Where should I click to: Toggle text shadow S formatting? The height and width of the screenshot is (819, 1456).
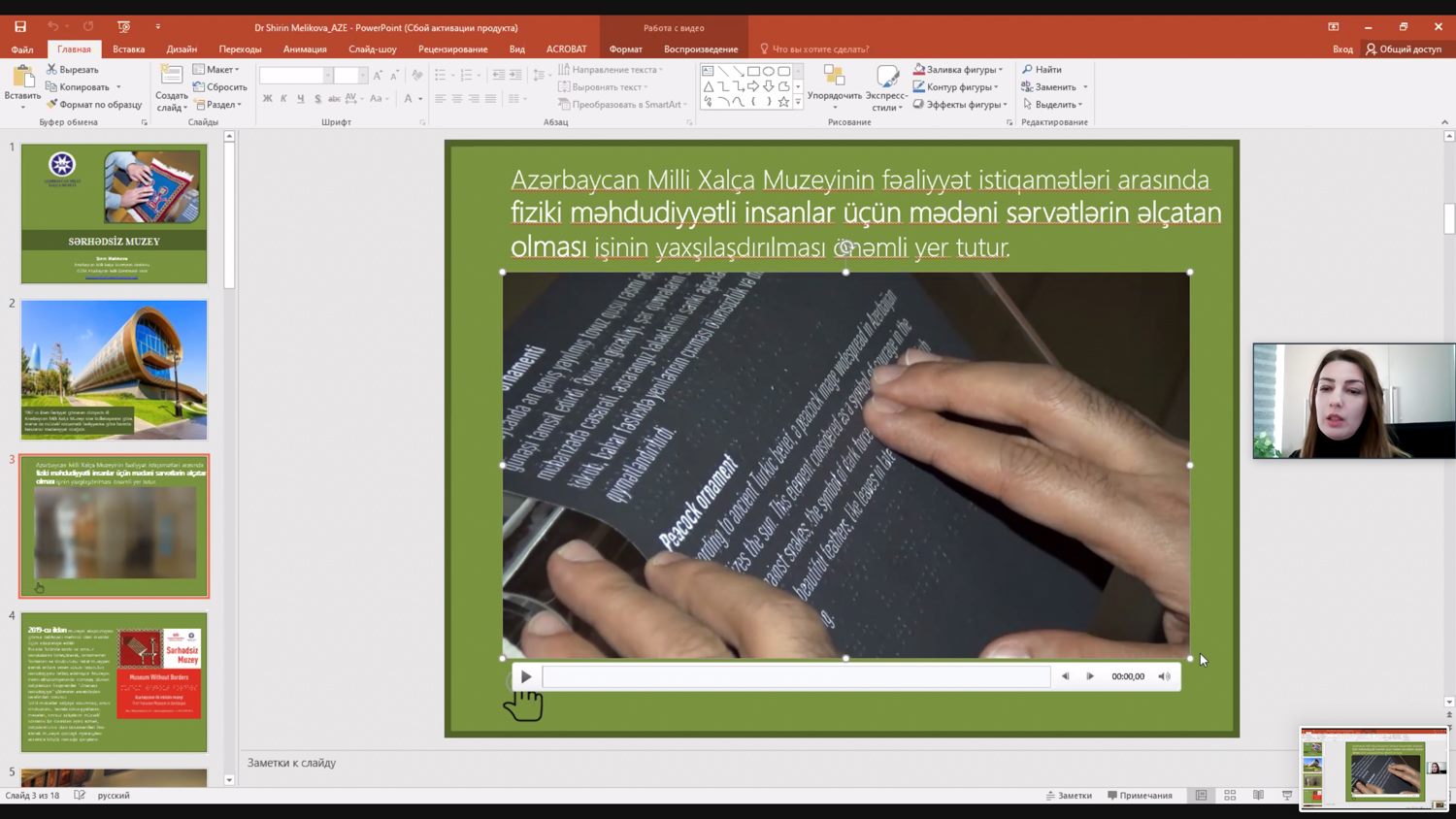(317, 99)
